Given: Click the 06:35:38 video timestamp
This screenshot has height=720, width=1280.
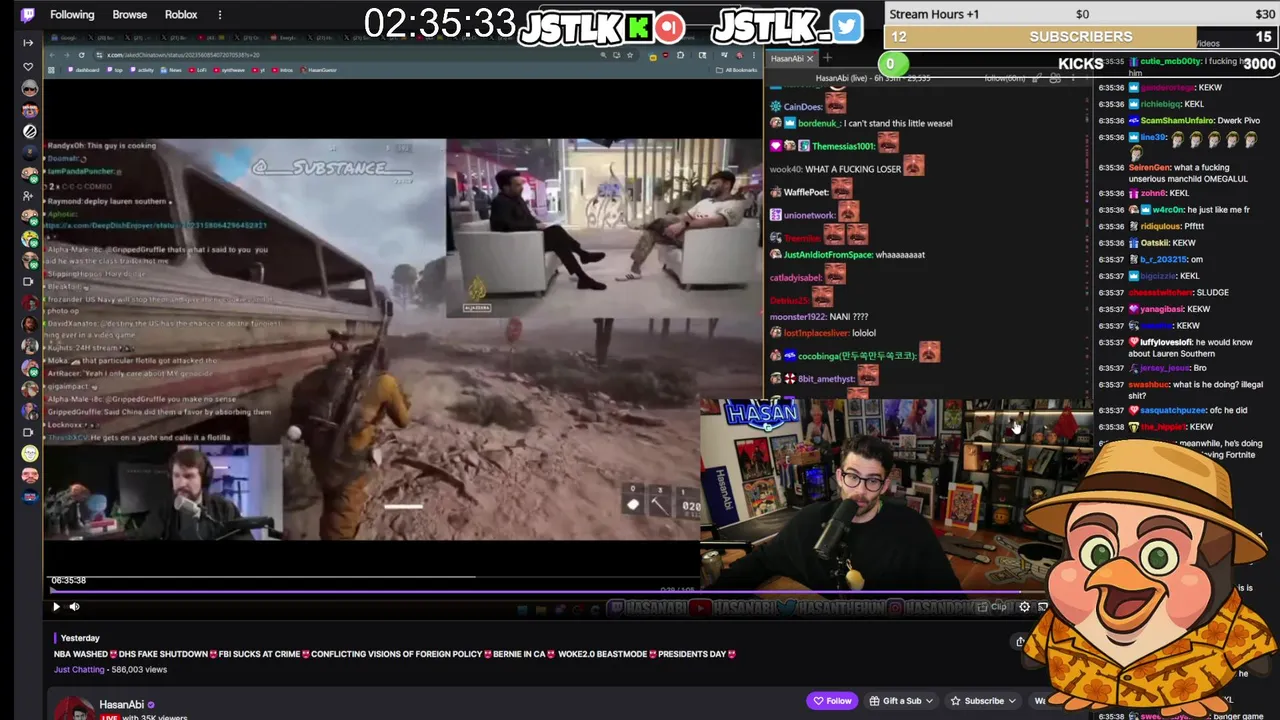Looking at the screenshot, I should pyautogui.click(x=69, y=580).
